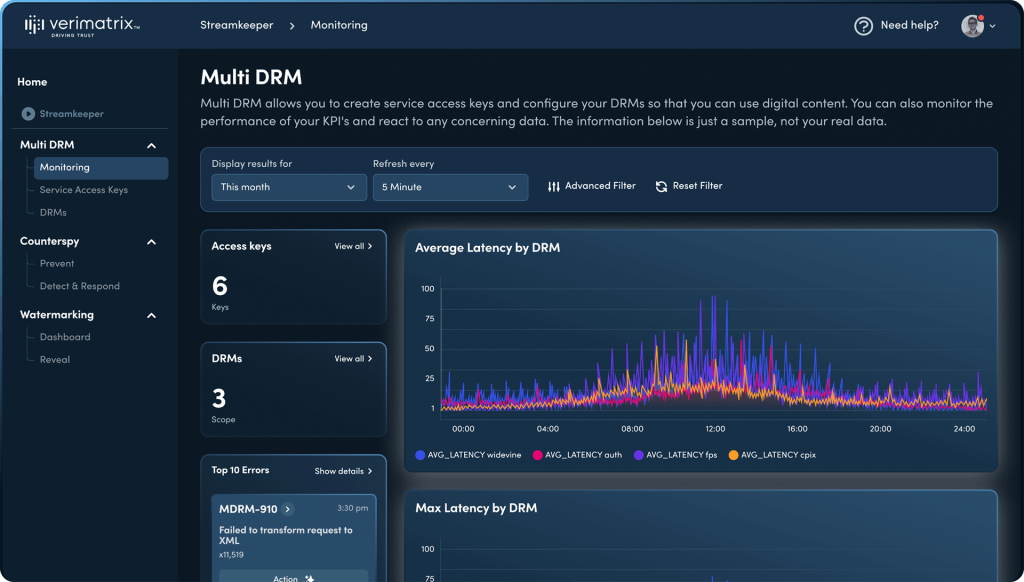The height and width of the screenshot is (582, 1024).
Task: Click the Advanced Filter sliders icon
Action: click(554, 186)
